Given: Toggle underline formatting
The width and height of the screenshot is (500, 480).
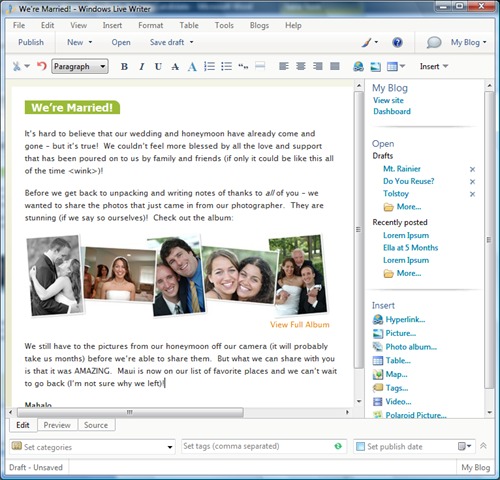Looking at the screenshot, I should point(158,67).
